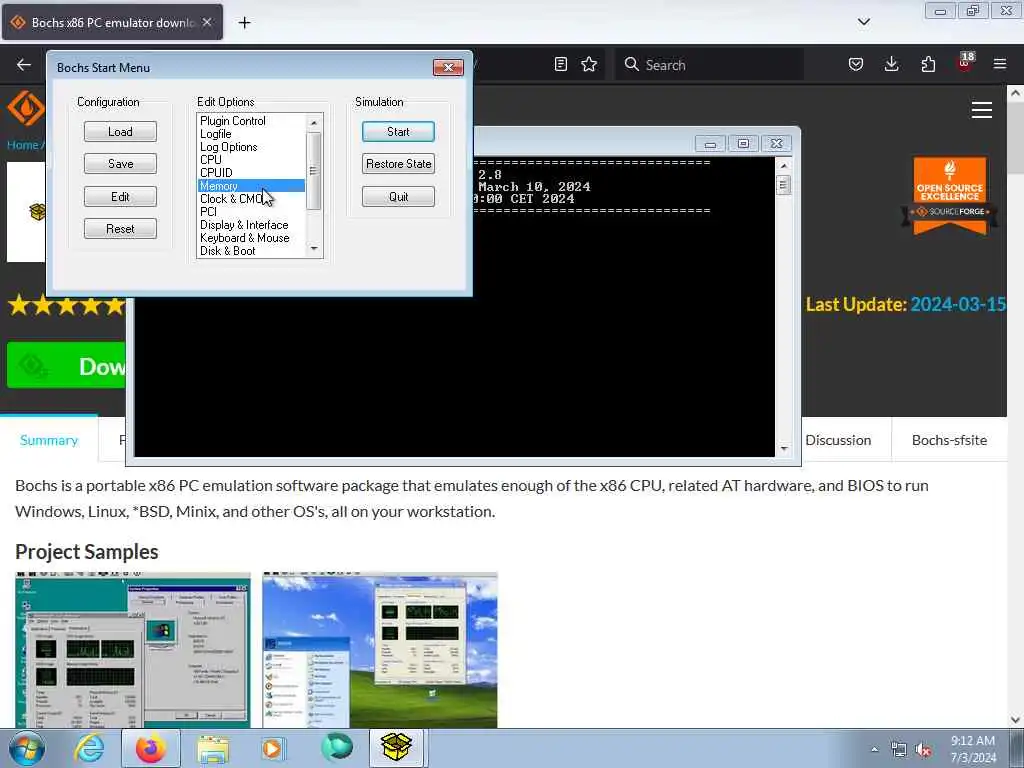1024x768 pixels.
Task: Open Firefox downloads panel
Action: (891, 64)
